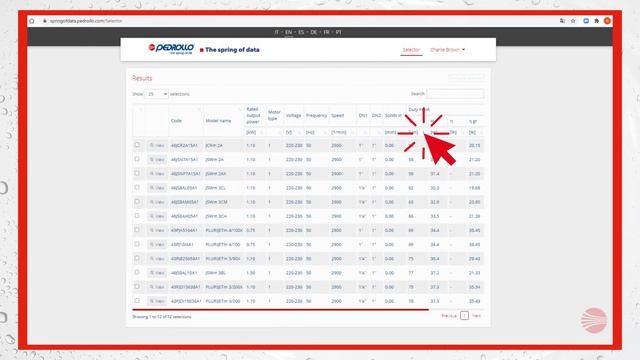Click View button for JSWm 3BL

[157, 273]
